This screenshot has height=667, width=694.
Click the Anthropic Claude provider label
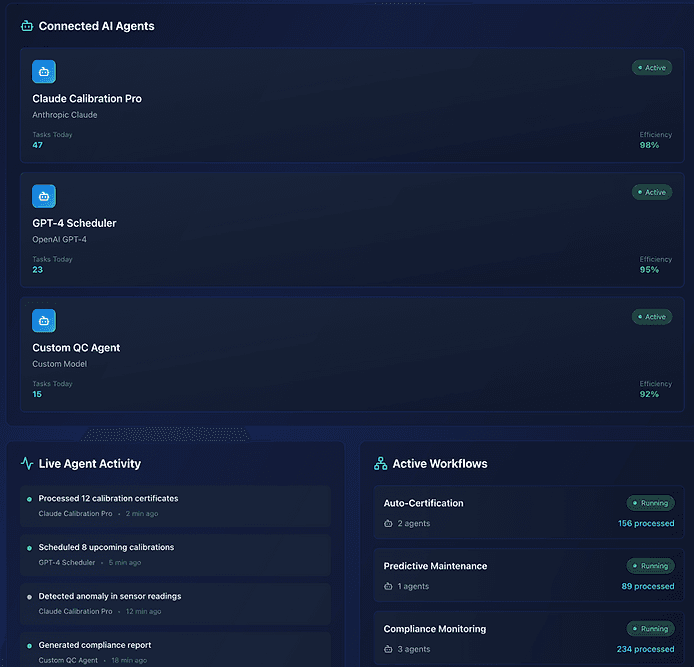pos(65,115)
